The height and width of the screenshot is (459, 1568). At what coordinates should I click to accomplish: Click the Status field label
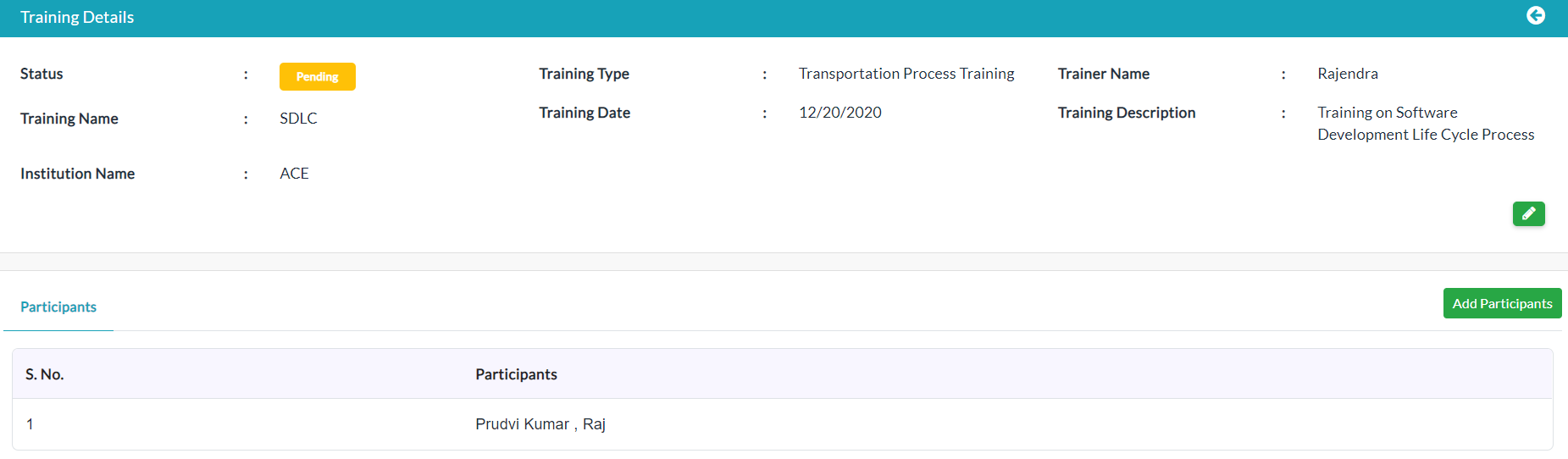pyautogui.click(x=42, y=74)
